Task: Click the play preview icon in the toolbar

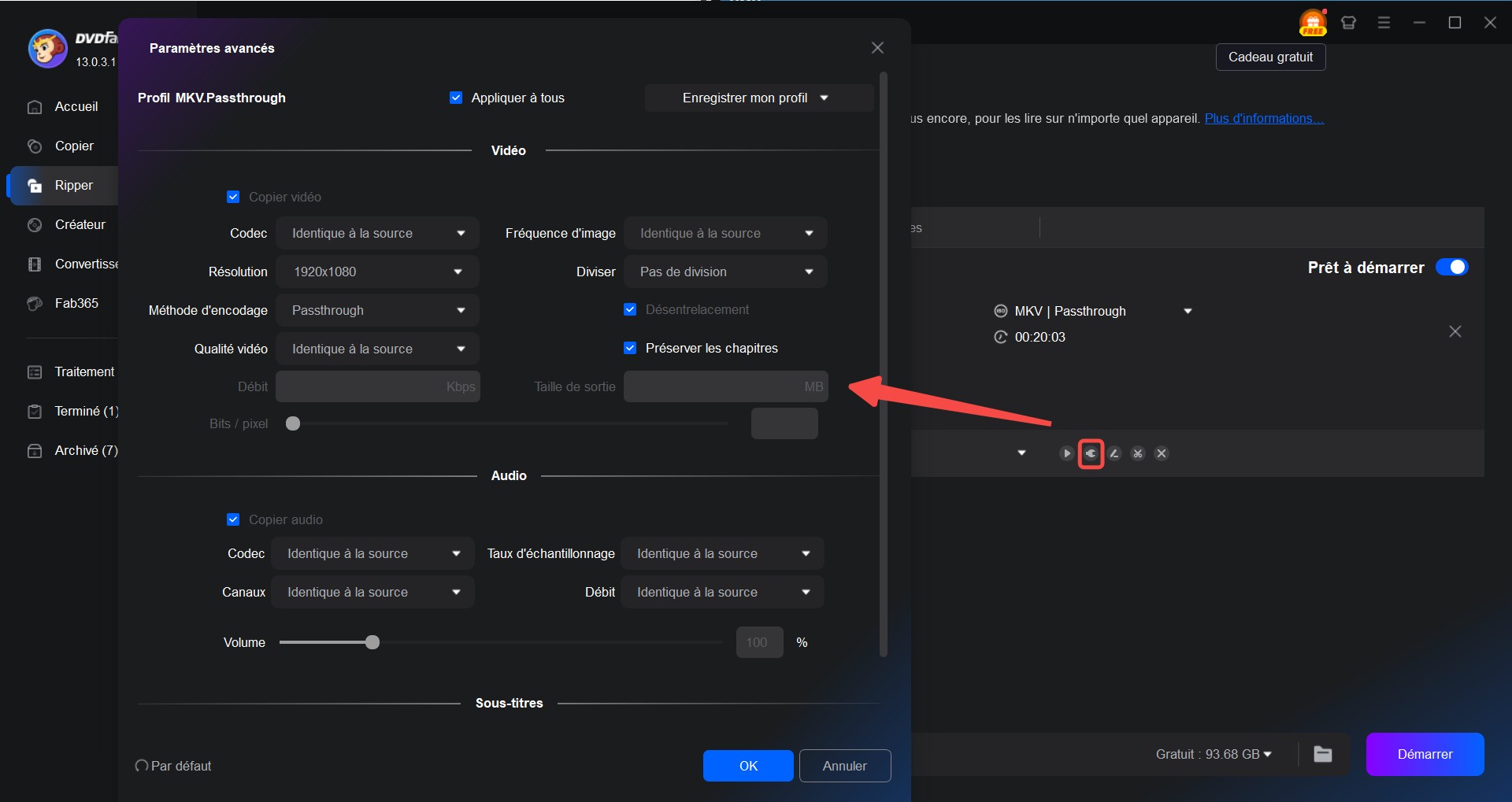Action: coord(1066,453)
